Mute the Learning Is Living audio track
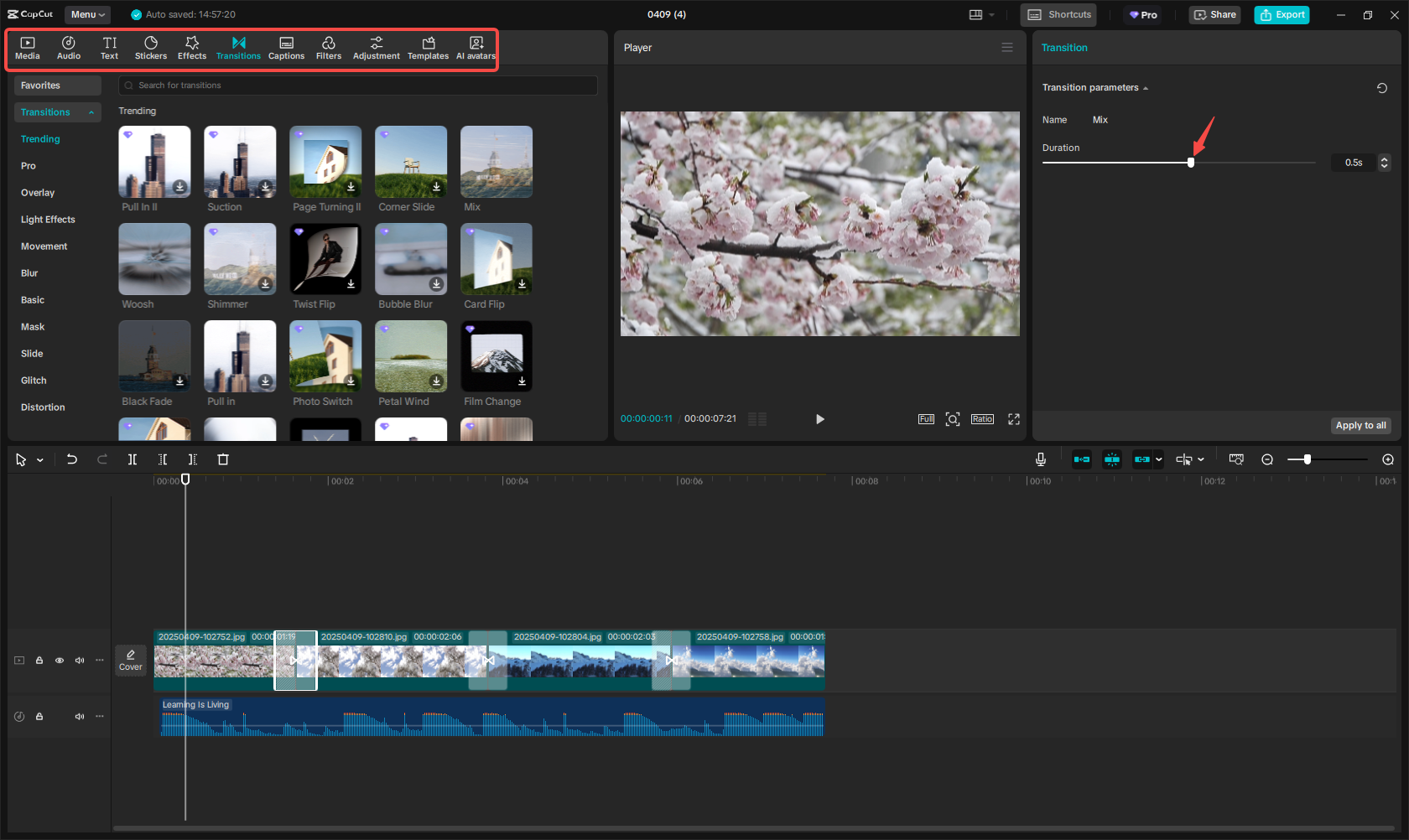The image size is (1409, 840). (x=80, y=716)
